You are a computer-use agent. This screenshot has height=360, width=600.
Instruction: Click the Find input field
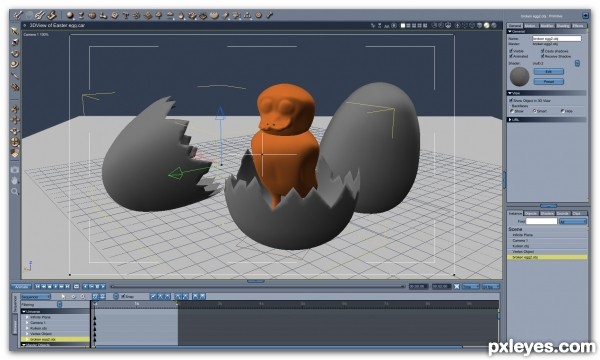click(x=541, y=222)
